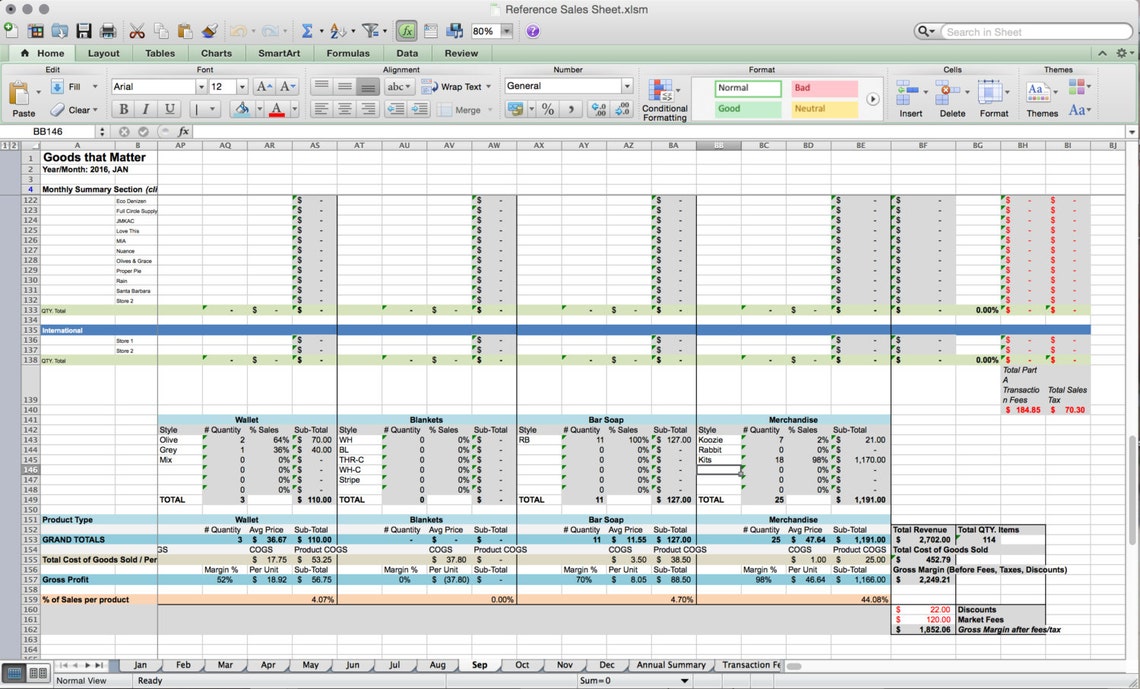Open the Formula Builder
The height and width of the screenshot is (689, 1140).
click(x=406, y=31)
